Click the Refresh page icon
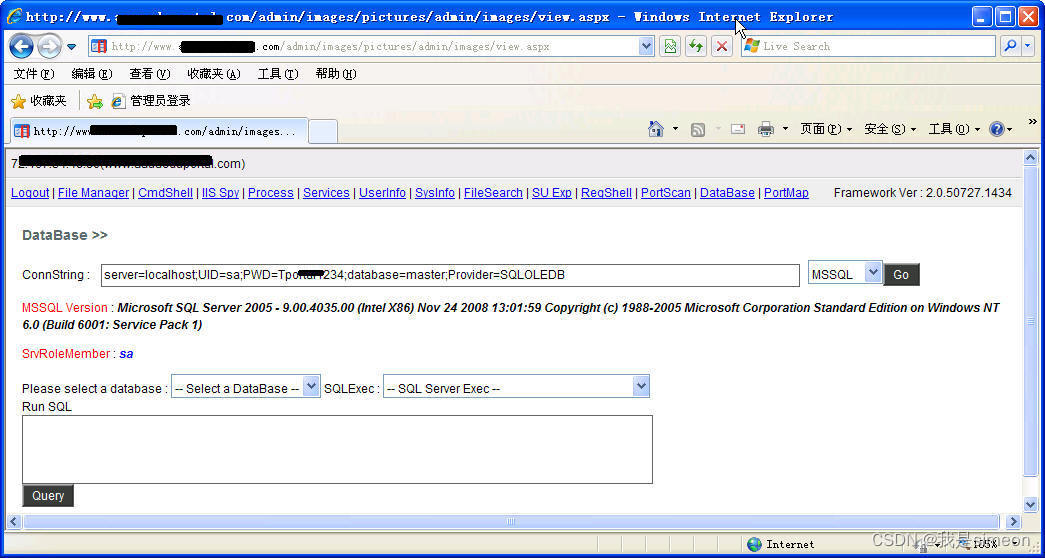 [696, 46]
